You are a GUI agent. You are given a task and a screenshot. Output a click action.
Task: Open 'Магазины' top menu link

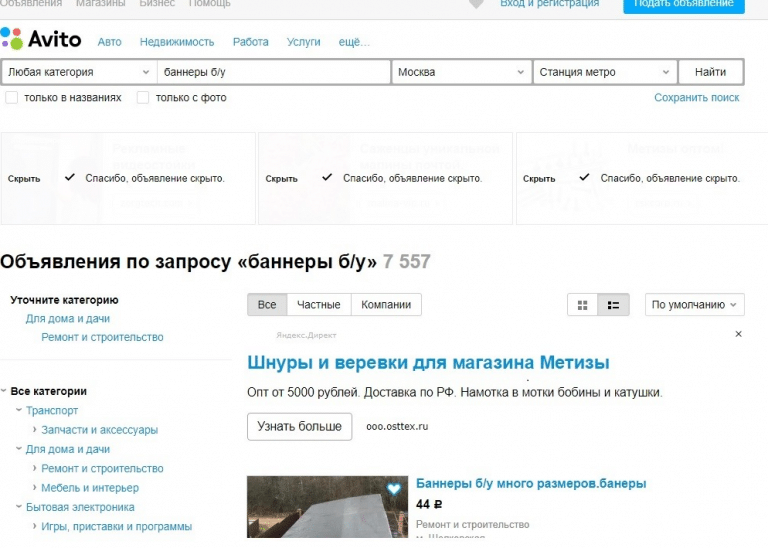tap(100, 3)
